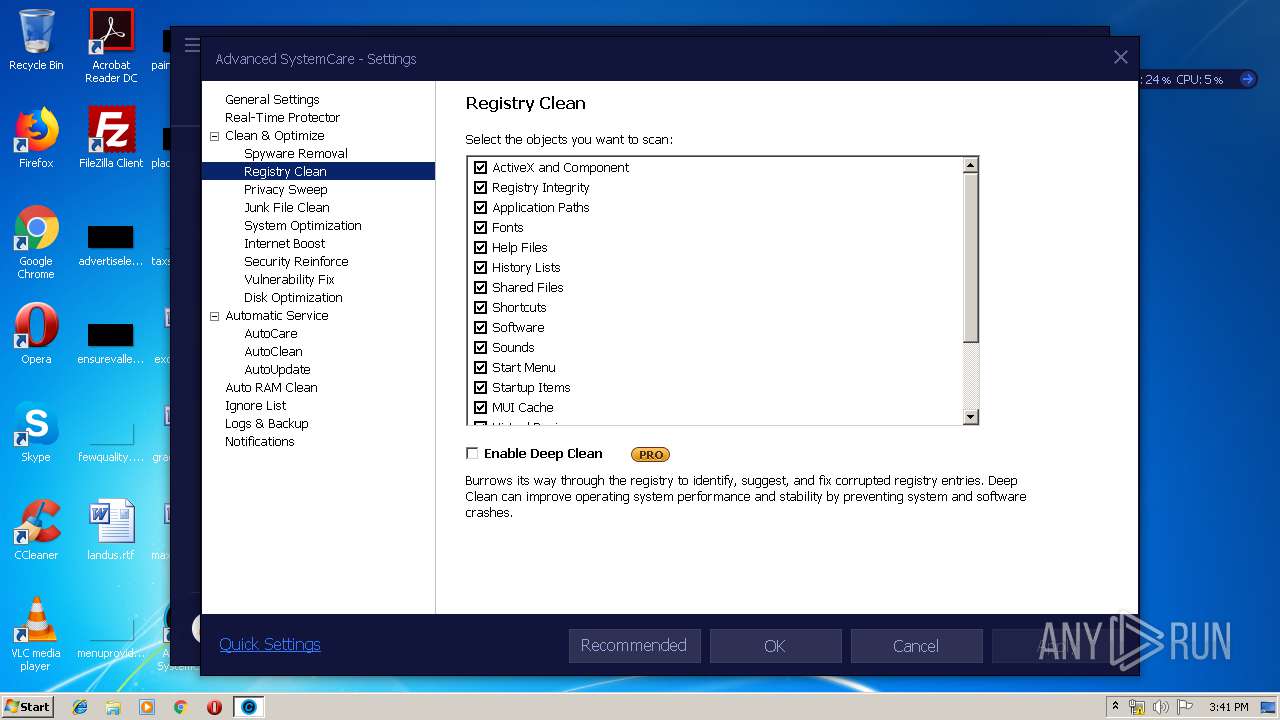Open the landus.rtf document icon

(x=111, y=530)
